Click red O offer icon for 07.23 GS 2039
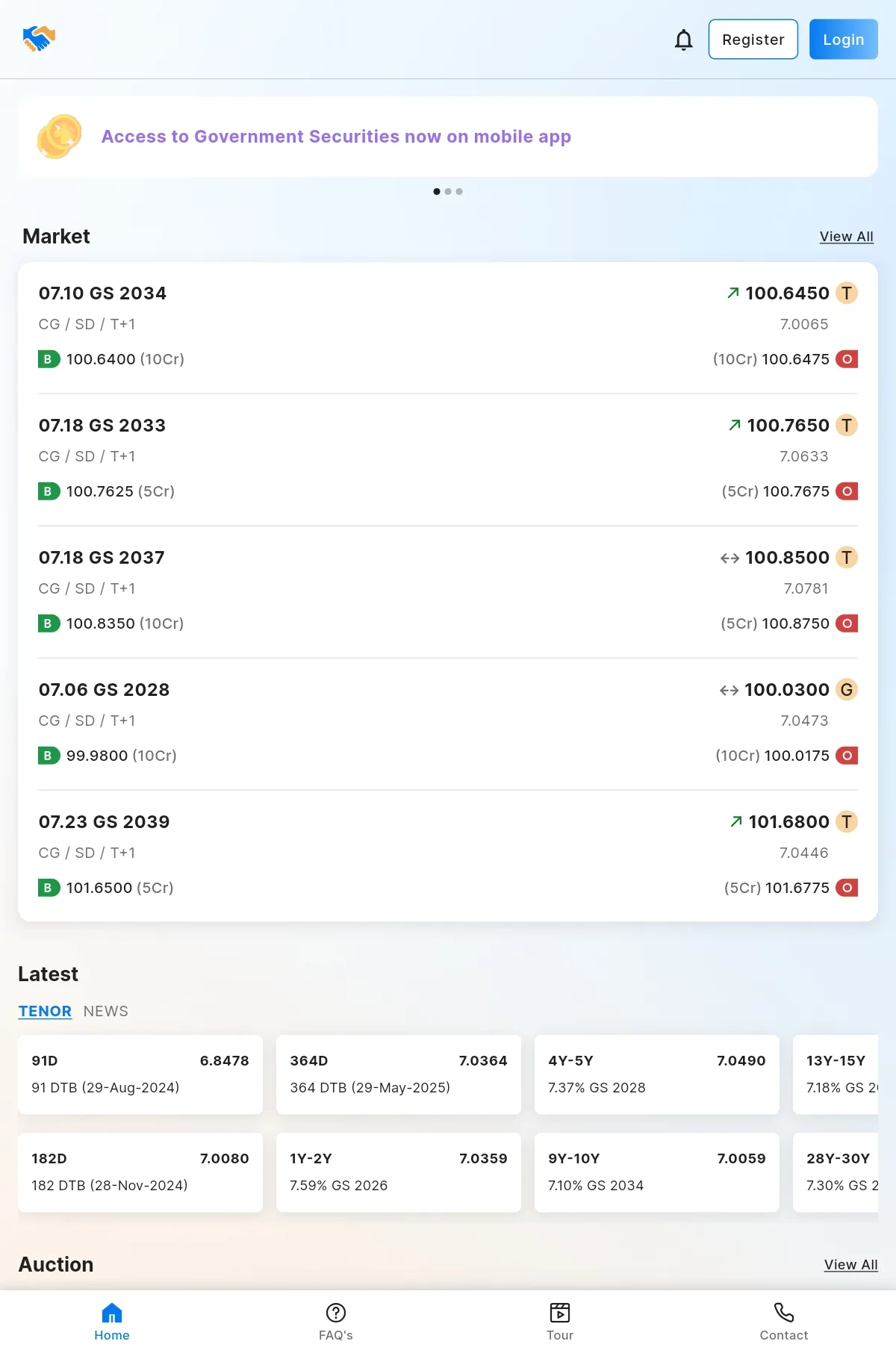This screenshot has width=896, height=1353. pos(847,888)
